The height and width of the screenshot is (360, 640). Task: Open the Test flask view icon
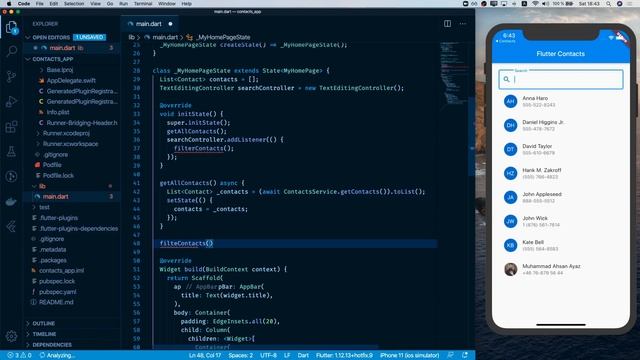(x=11, y=151)
